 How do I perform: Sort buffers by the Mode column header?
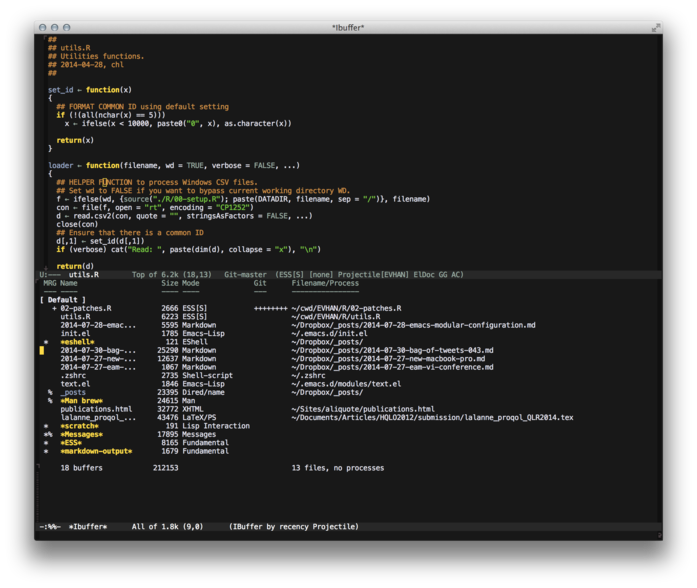point(191,283)
